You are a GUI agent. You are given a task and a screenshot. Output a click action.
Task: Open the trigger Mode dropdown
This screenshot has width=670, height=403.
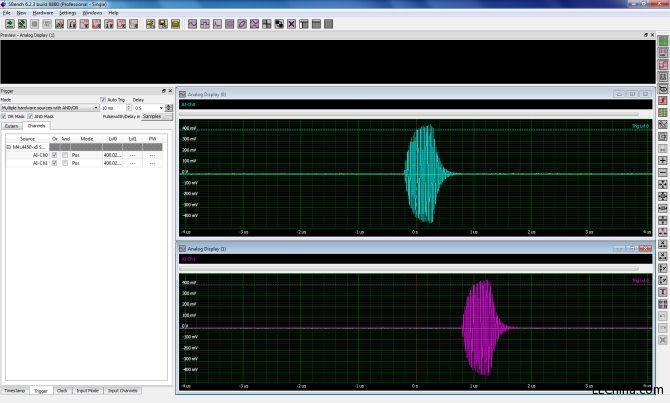point(95,108)
